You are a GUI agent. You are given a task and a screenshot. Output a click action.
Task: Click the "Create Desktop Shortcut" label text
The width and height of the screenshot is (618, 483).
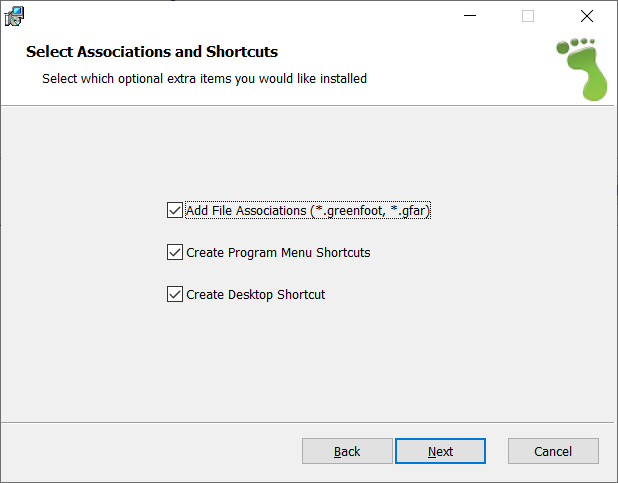pyautogui.click(x=255, y=295)
